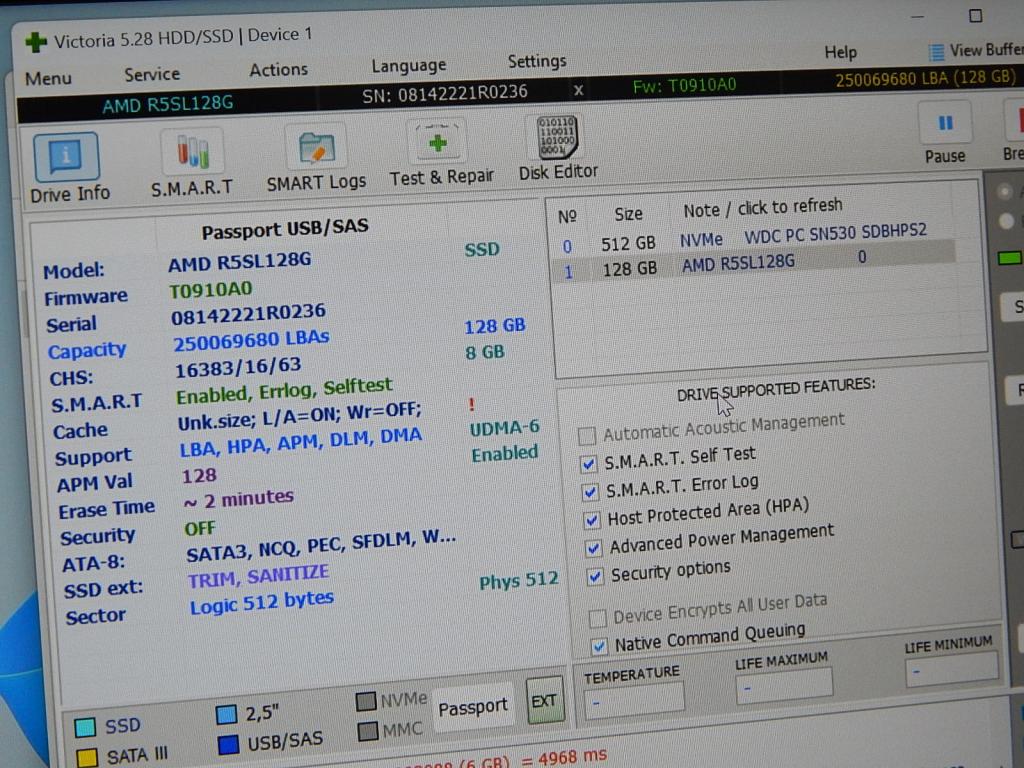This screenshot has height=768, width=1024.
Task: Click the 2,5" light blue swatch
Action: pyautogui.click(x=226, y=714)
